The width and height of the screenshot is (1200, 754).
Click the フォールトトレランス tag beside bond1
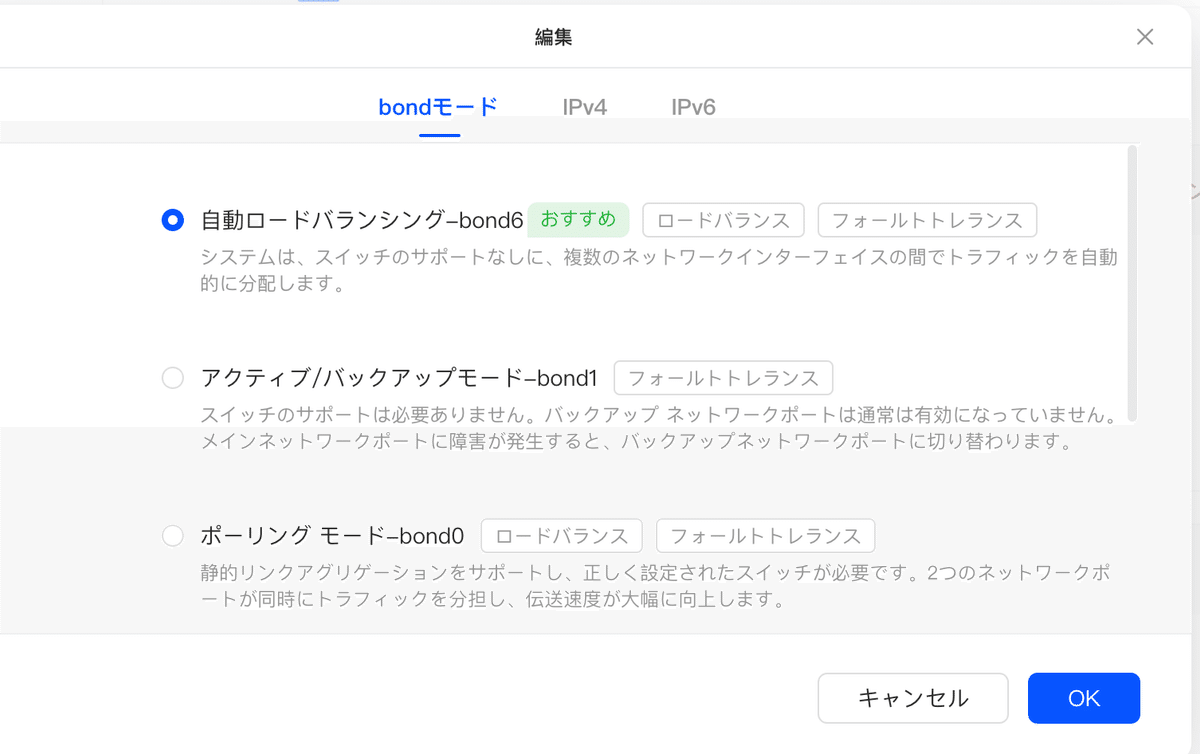point(723,378)
